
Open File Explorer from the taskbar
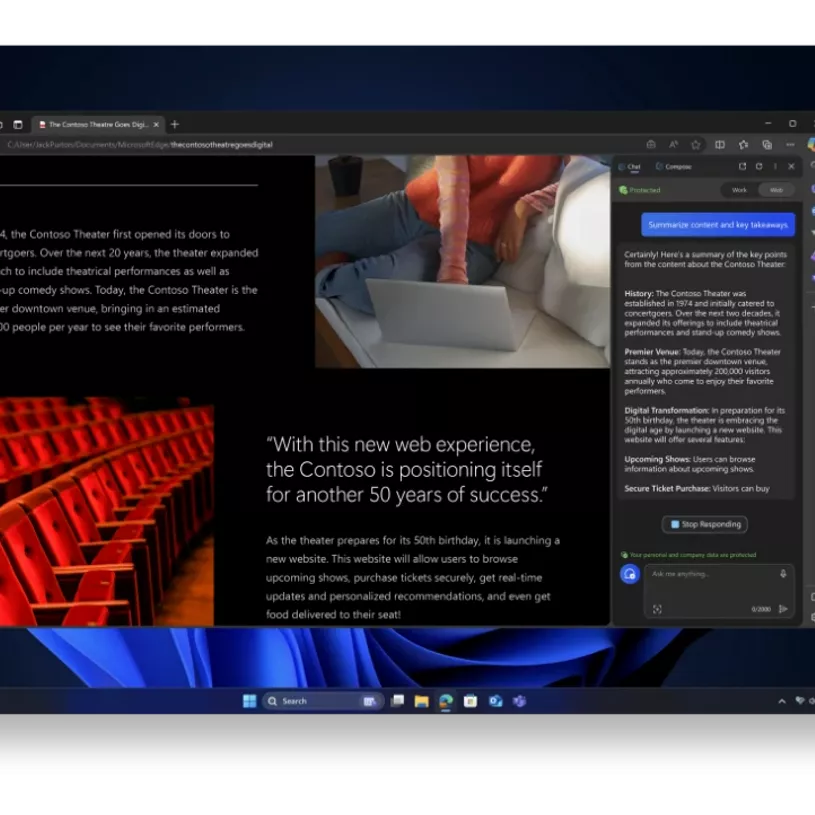422,701
